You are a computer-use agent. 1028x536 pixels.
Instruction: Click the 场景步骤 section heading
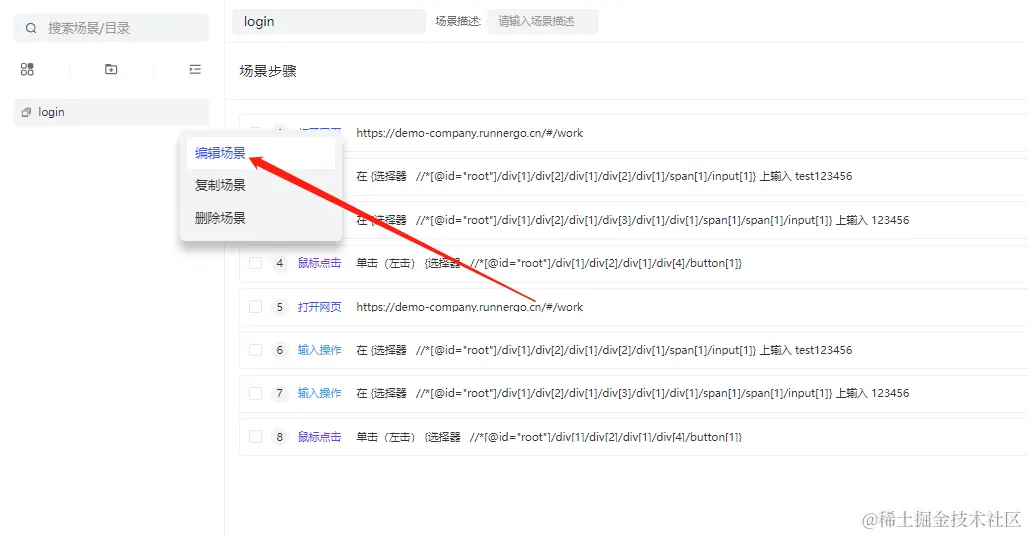point(267,71)
